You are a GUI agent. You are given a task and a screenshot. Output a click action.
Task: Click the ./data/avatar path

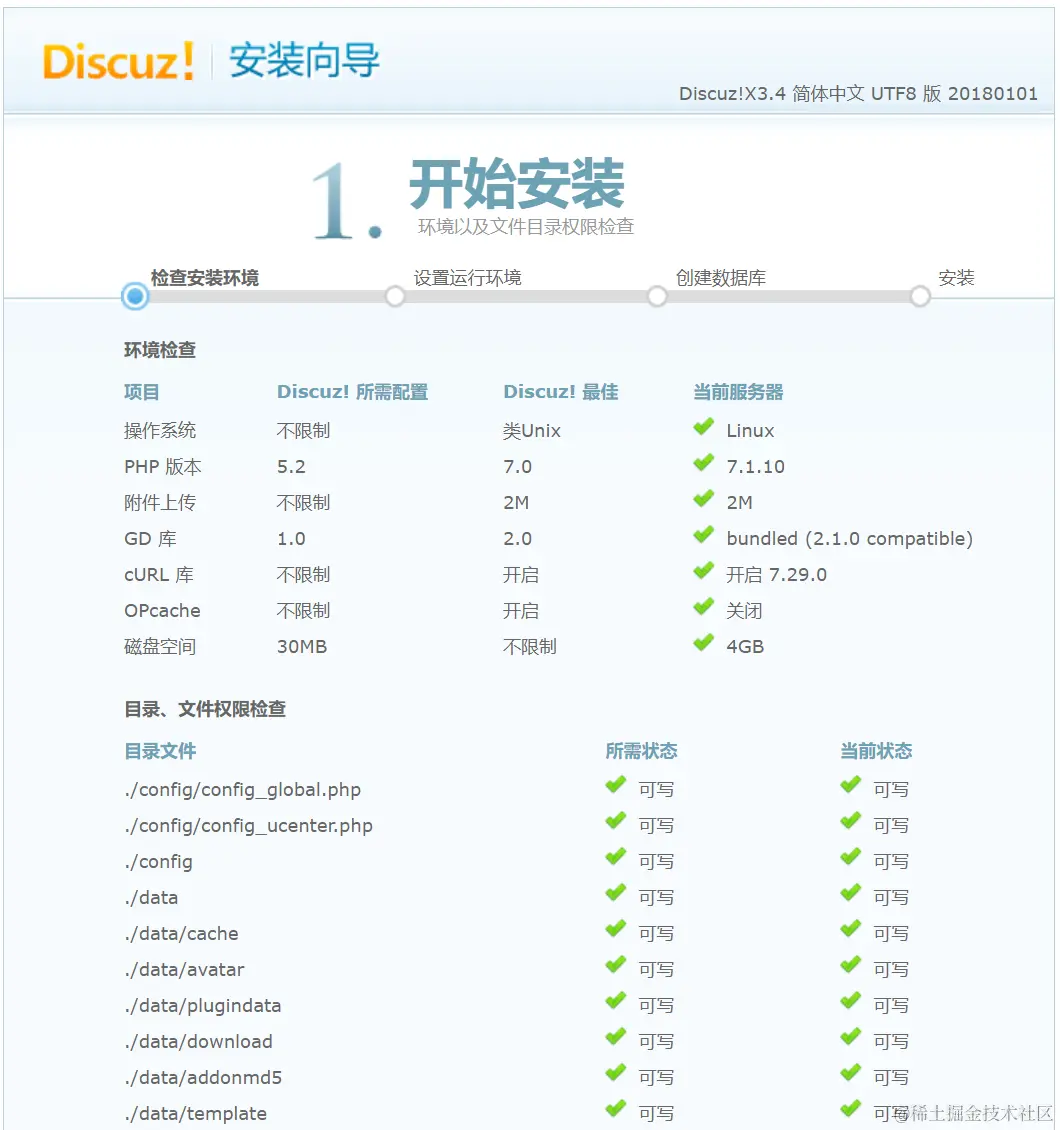tap(184, 970)
